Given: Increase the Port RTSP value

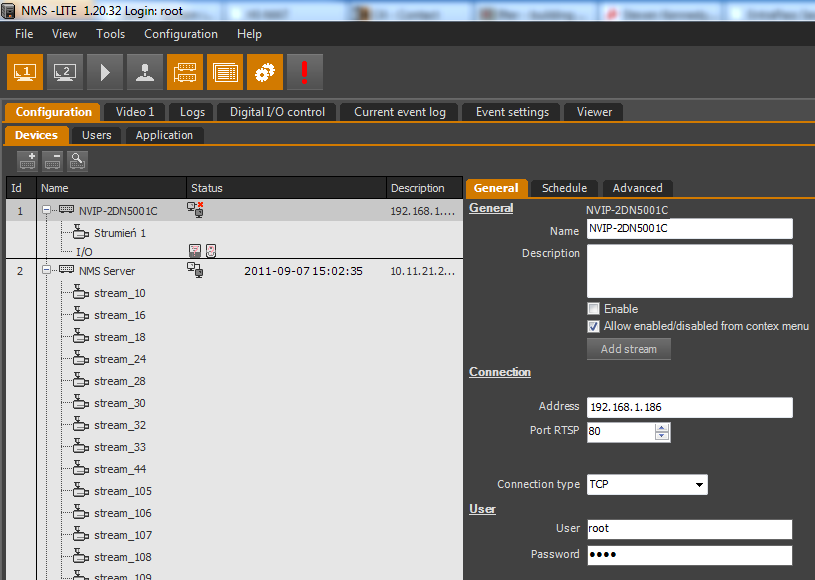Looking at the screenshot, I should 662,428.
